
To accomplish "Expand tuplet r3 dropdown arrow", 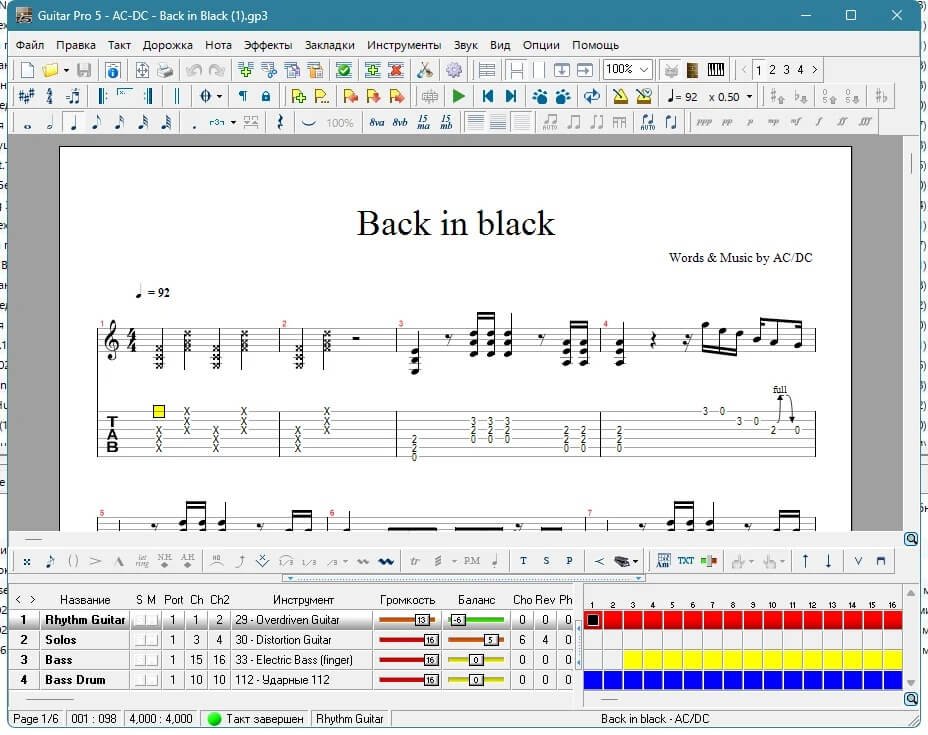I will [x=233, y=123].
